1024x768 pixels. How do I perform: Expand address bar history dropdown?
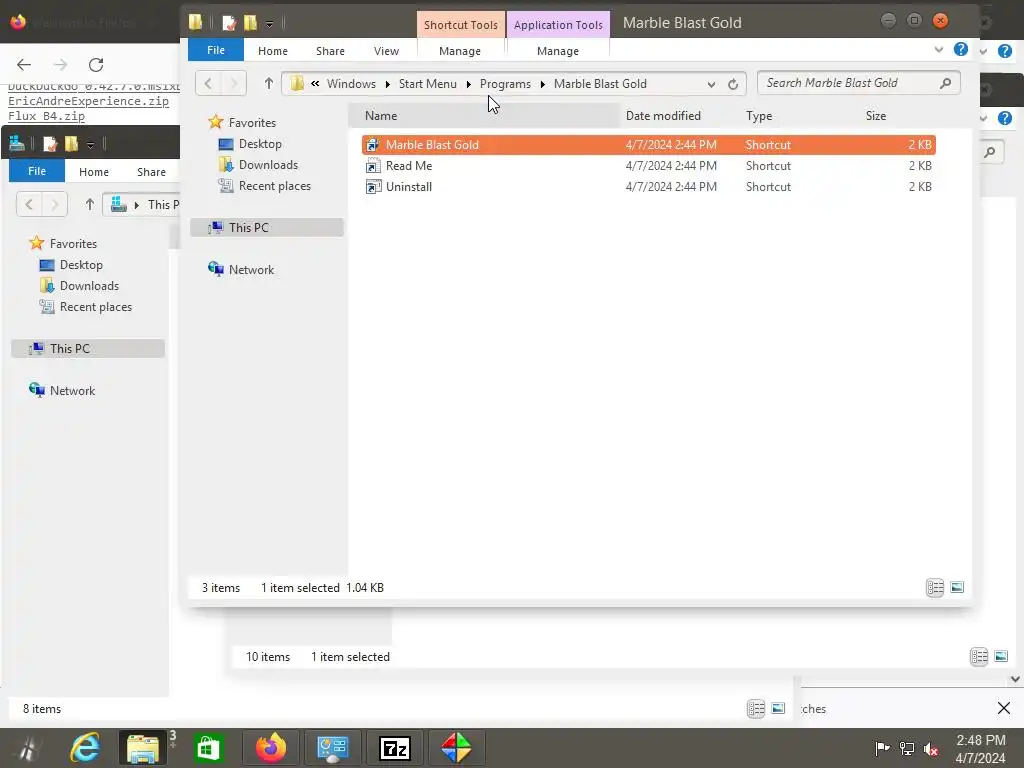pos(711,84)
